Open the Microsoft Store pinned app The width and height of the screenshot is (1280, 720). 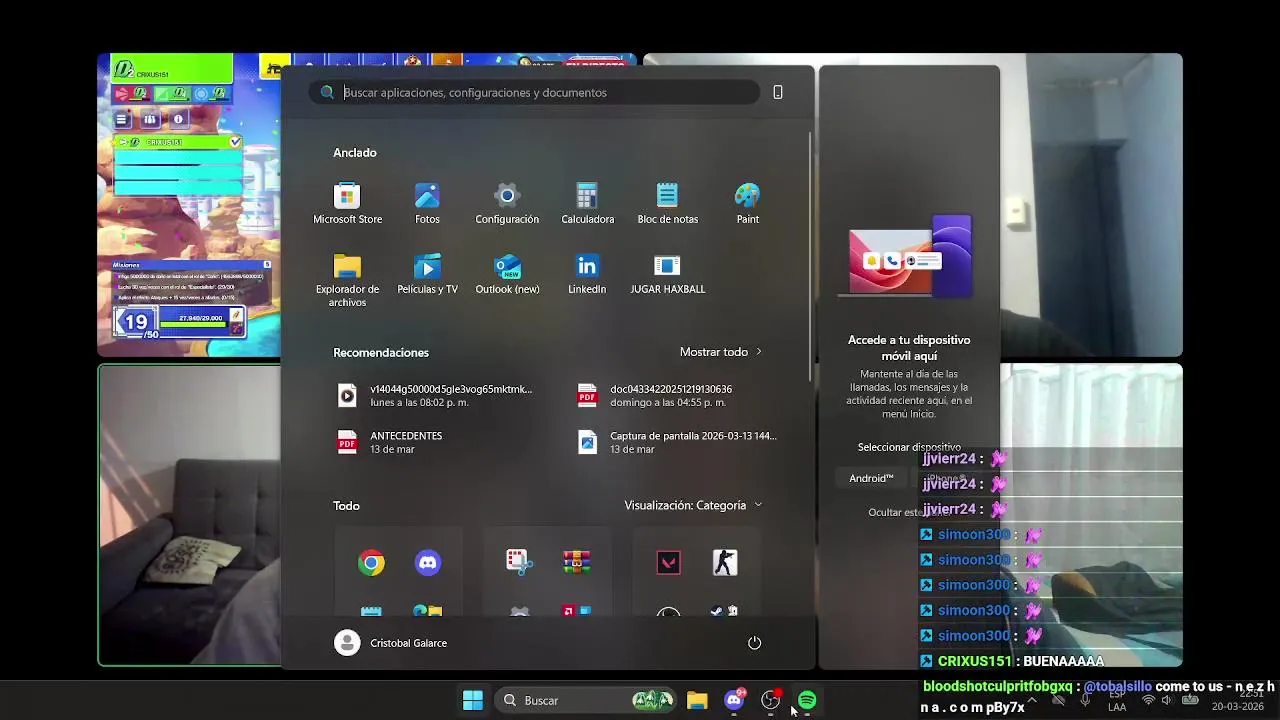point(347,204)
